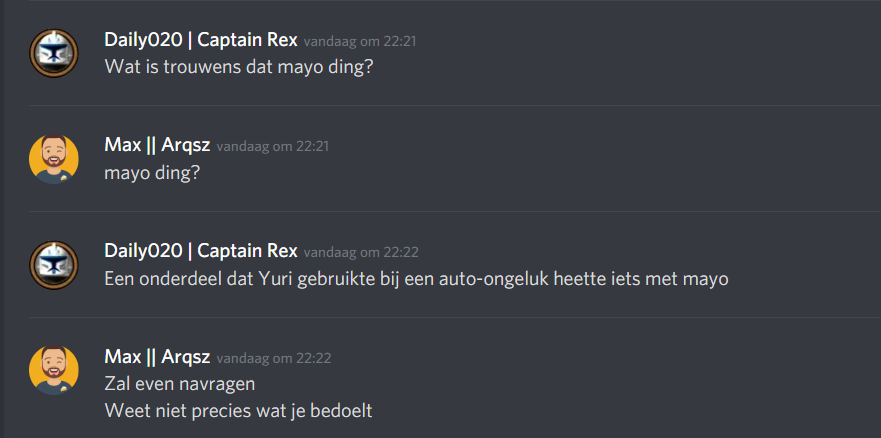This screenshot has height=438, width=881.
Task: Click Max's reply text 'mayo ding?'
Action: pyautogui.click(x=151, y=172)
